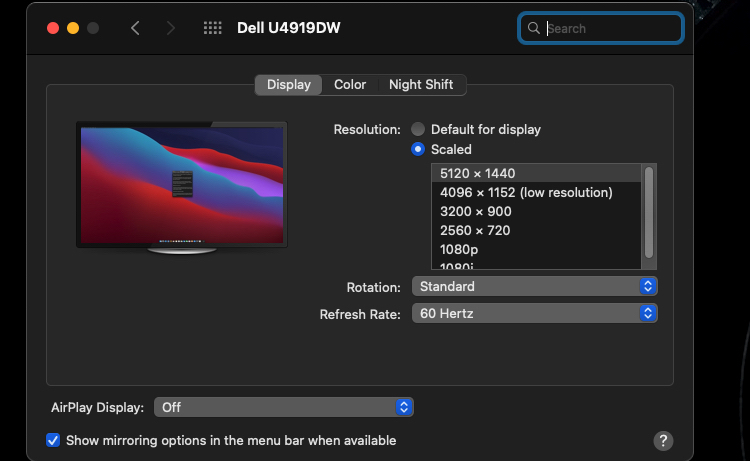750x461 pixels.
Task: Switch to the Color tab
Action: click(x=350, y=85)
